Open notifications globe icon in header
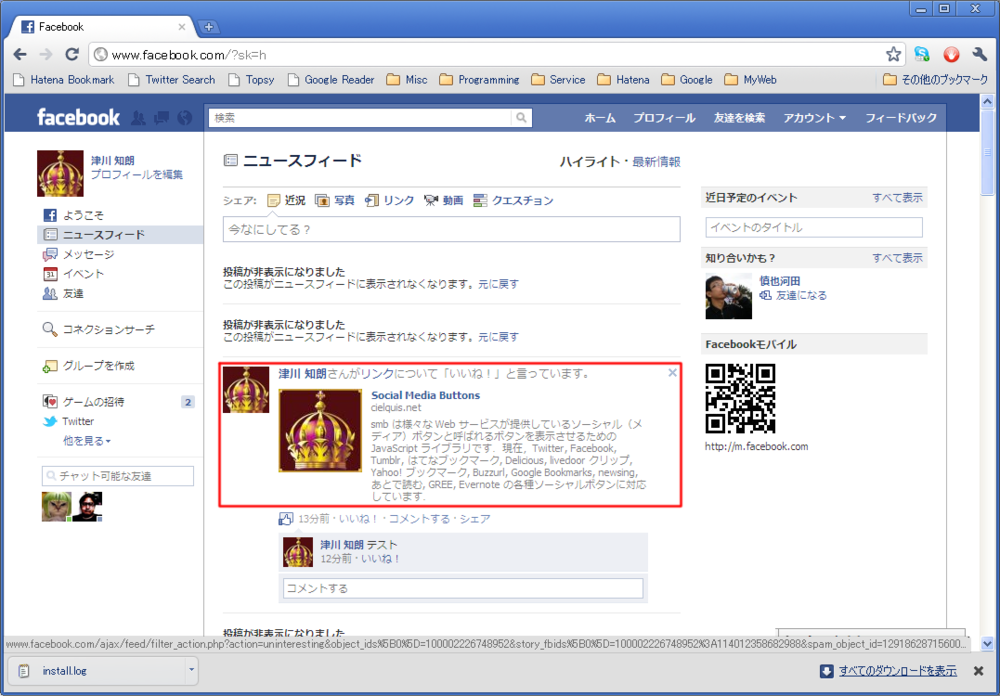This screenshot has height=696, width=1000. pos(184,117)
